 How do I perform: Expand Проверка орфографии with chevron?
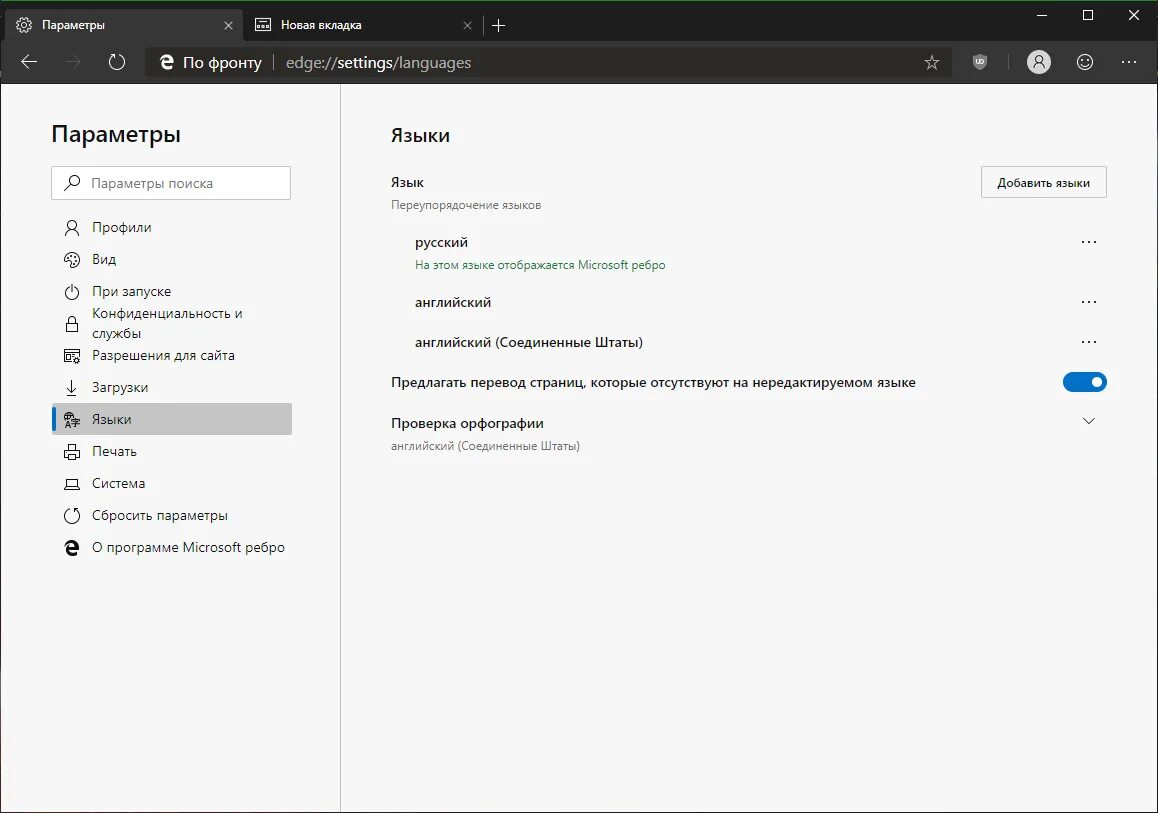tap(1088, 421)
